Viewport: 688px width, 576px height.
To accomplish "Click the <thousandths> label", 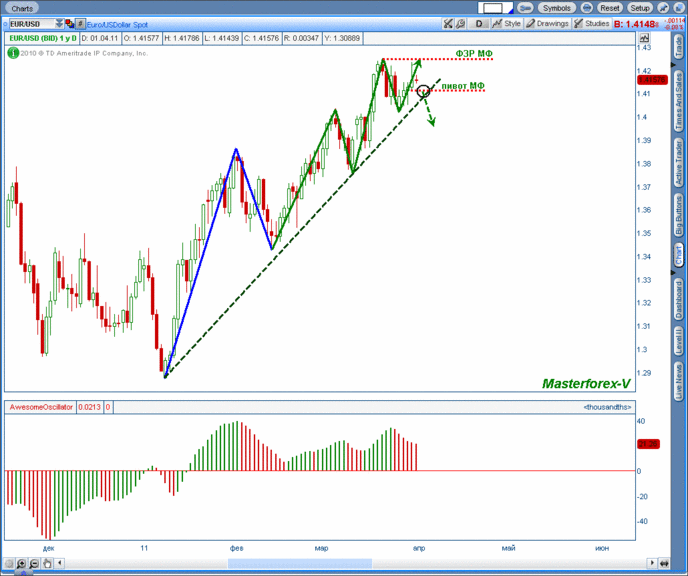I will click(607, 407).
